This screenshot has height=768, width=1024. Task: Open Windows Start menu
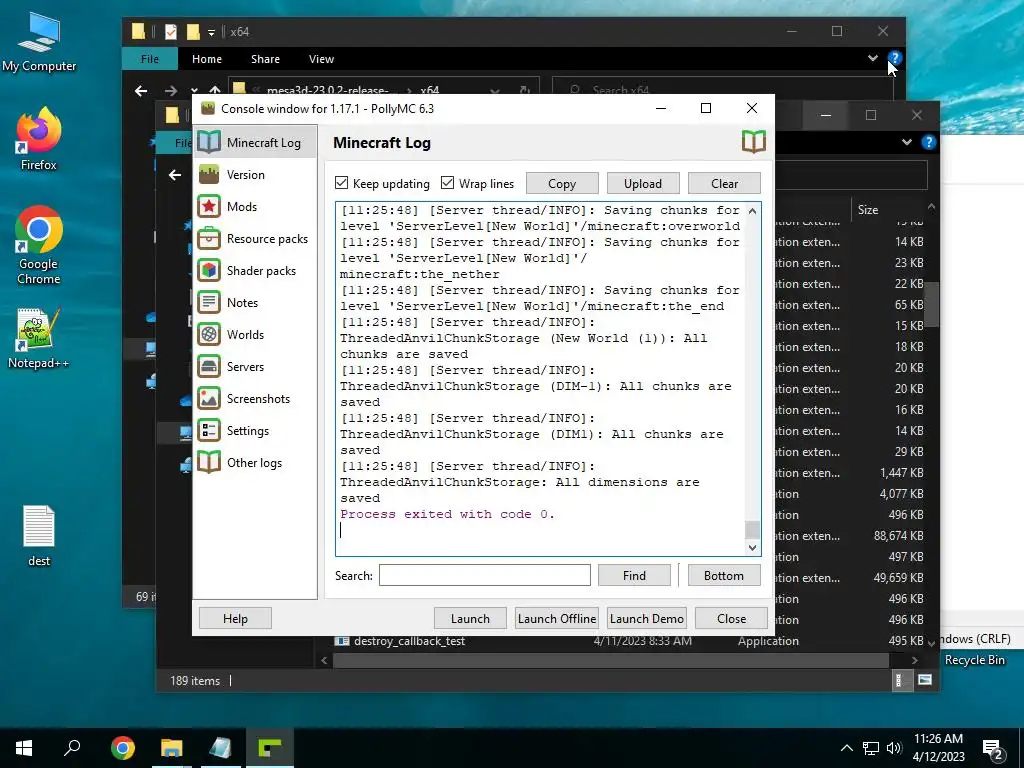pyautogui.click(x=24, y=748)
